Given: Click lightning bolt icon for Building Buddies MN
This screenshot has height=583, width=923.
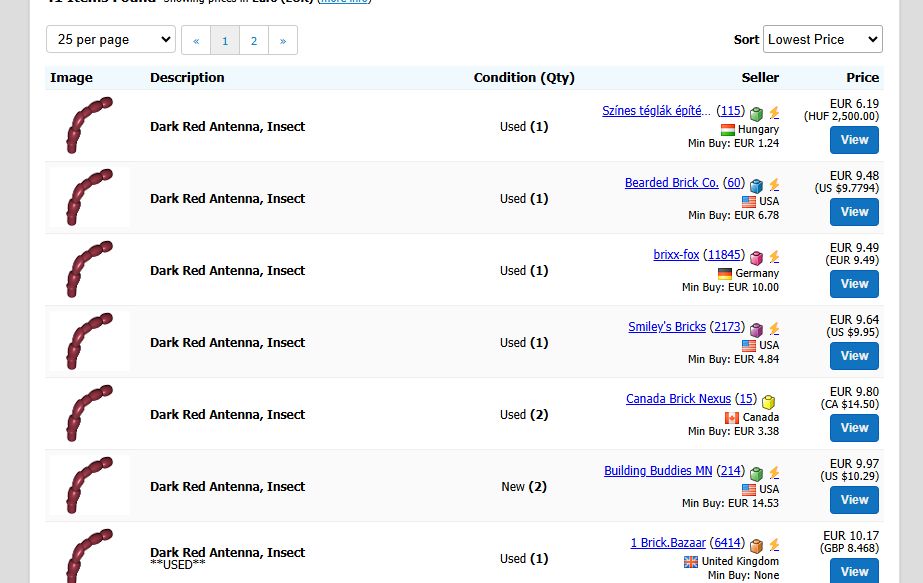Looking at the screenshot, I should click(774, 472).
